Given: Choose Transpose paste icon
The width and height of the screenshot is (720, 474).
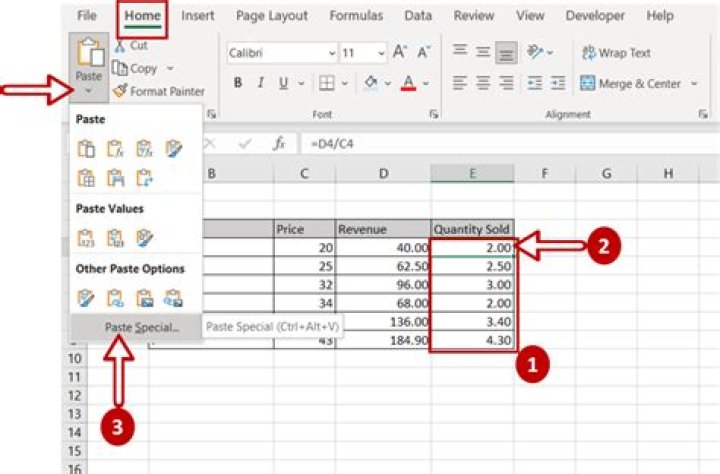Looking at the screenshot, I should (144, 178).
